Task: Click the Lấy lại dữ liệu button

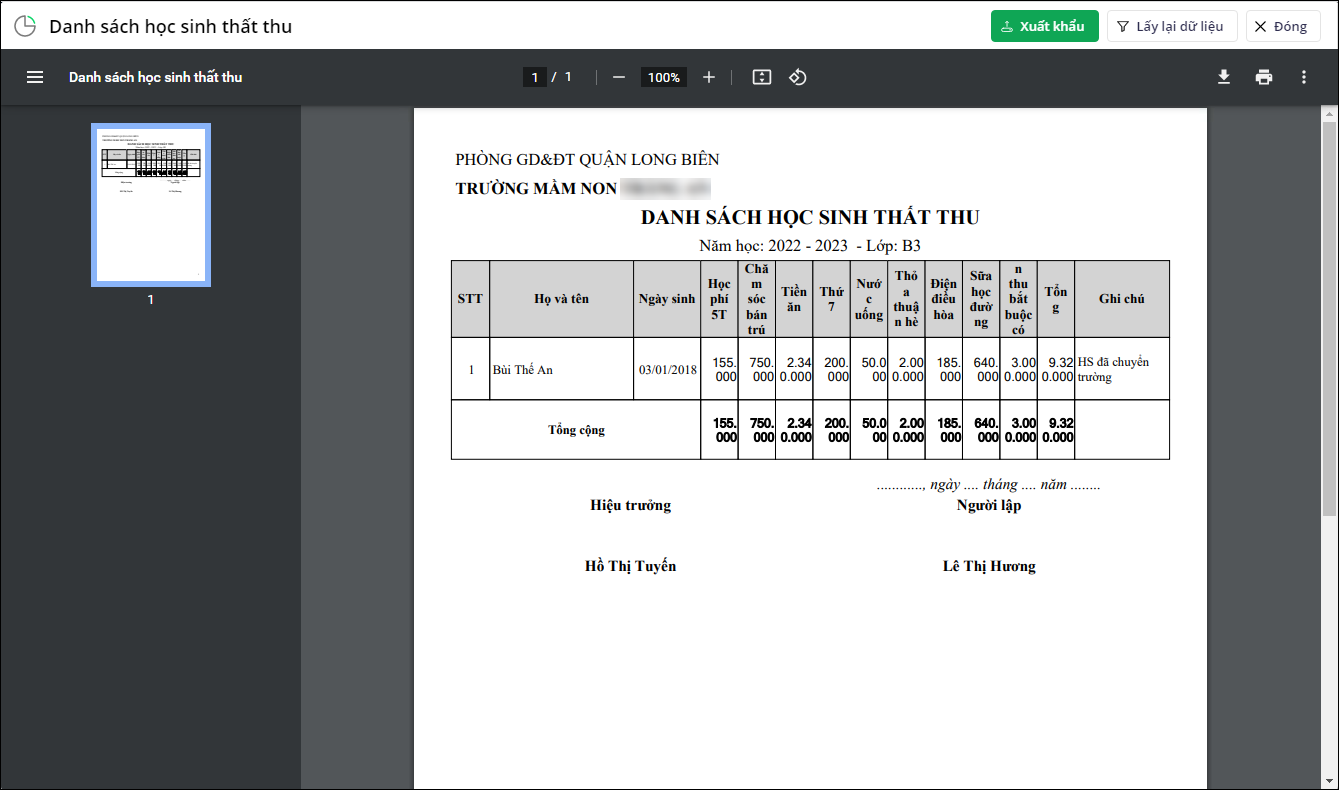Action: coord(1172,26)
